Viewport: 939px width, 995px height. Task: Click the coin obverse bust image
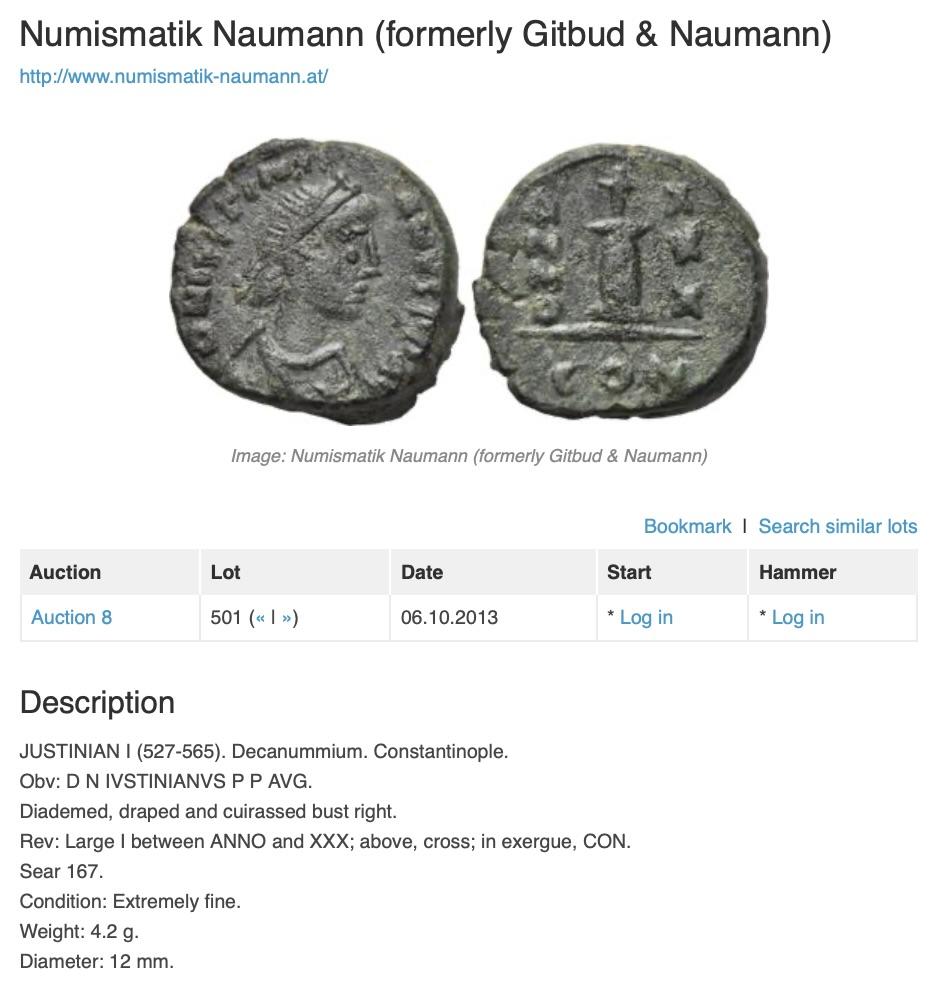click(315, 283)
